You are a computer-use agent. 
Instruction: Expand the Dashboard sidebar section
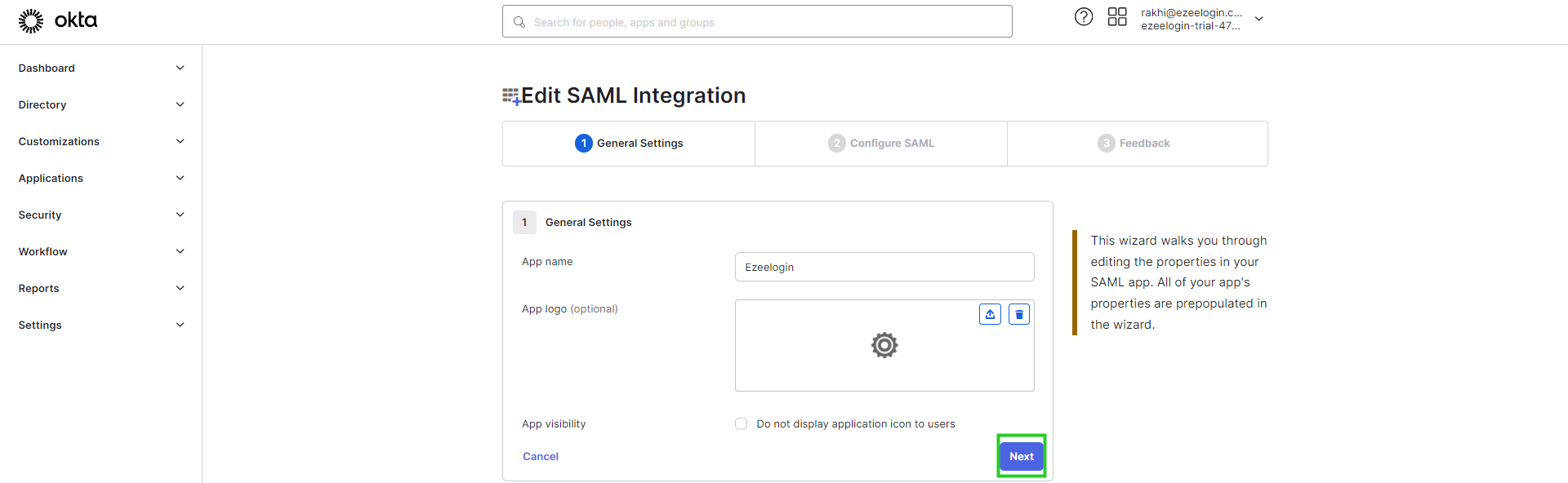101,68
